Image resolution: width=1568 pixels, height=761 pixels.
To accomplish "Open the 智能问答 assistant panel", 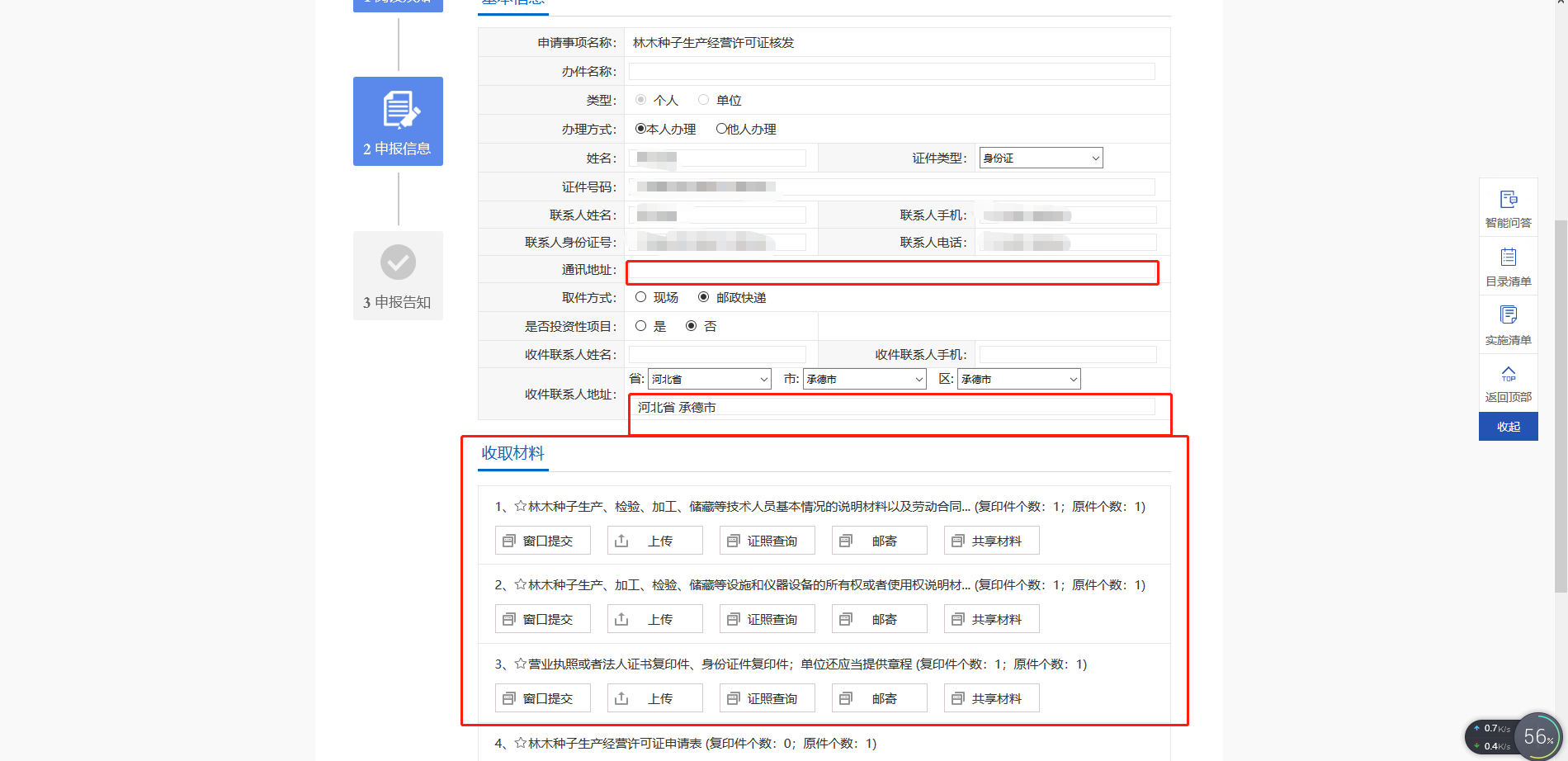I will coord(1508,207).
